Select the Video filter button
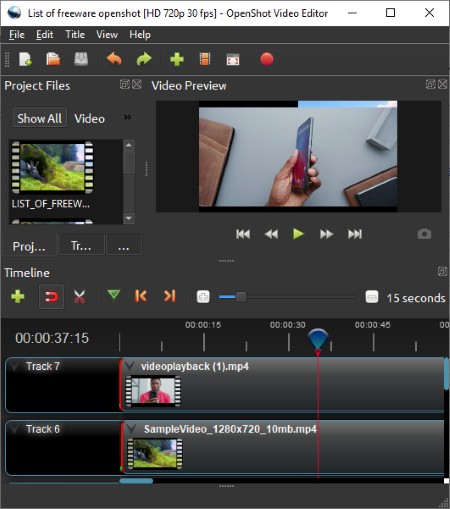Screen dimensions: 450x509 tap(89, 119)
